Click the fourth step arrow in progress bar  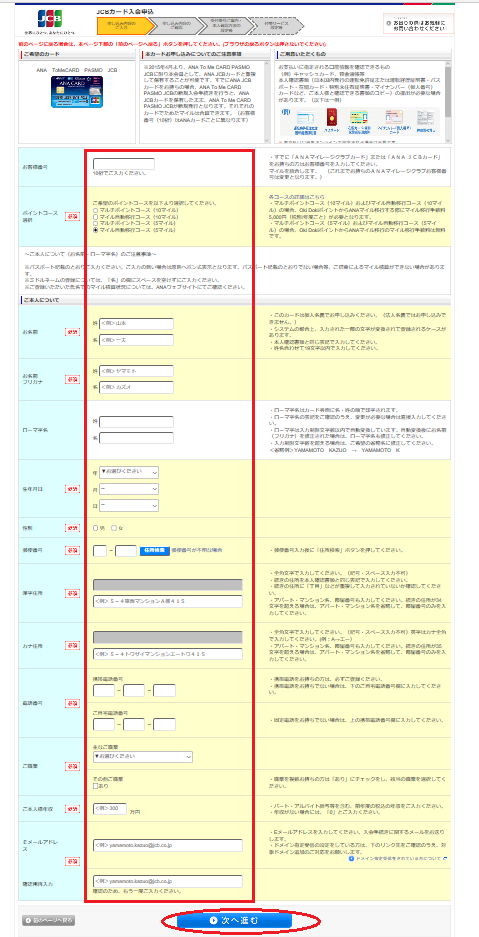(275, 24)
